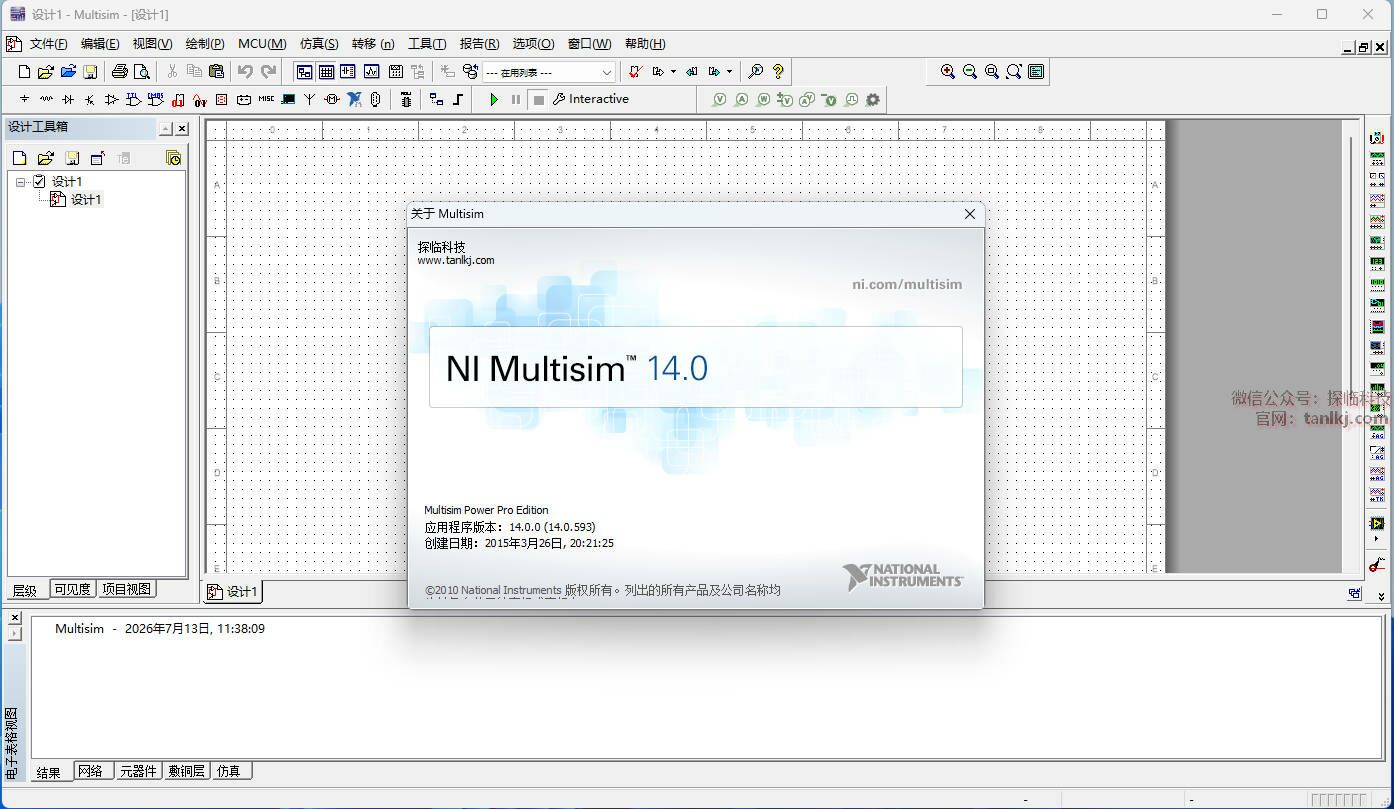Open print preview from the main toolbar
This screenshot has height=809, width=1394.
point(142,72)
